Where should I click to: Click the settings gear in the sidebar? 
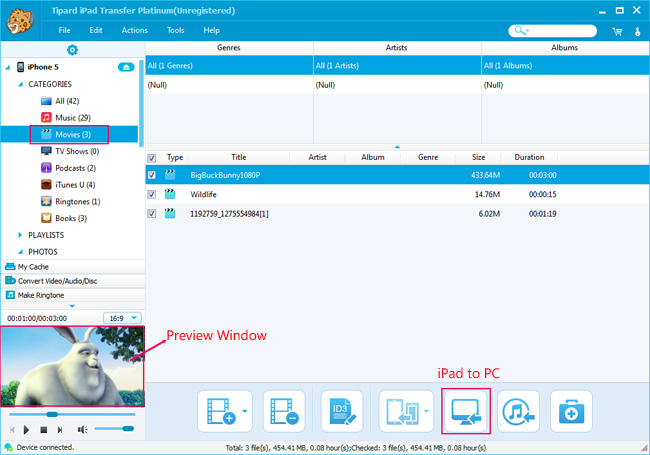pyautogui.click(x=73, y=50)
